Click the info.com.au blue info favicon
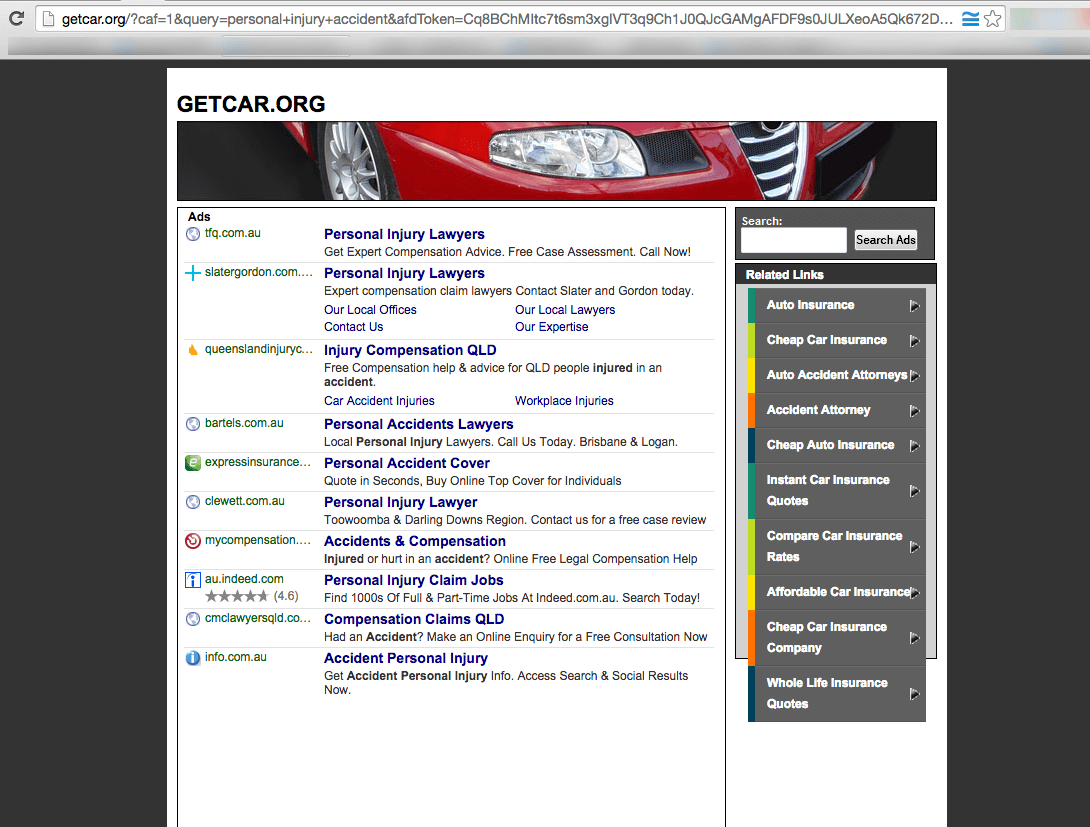The height and width of the screenshot is (827, 1090). pyautogui.click(x=192, y=657)
